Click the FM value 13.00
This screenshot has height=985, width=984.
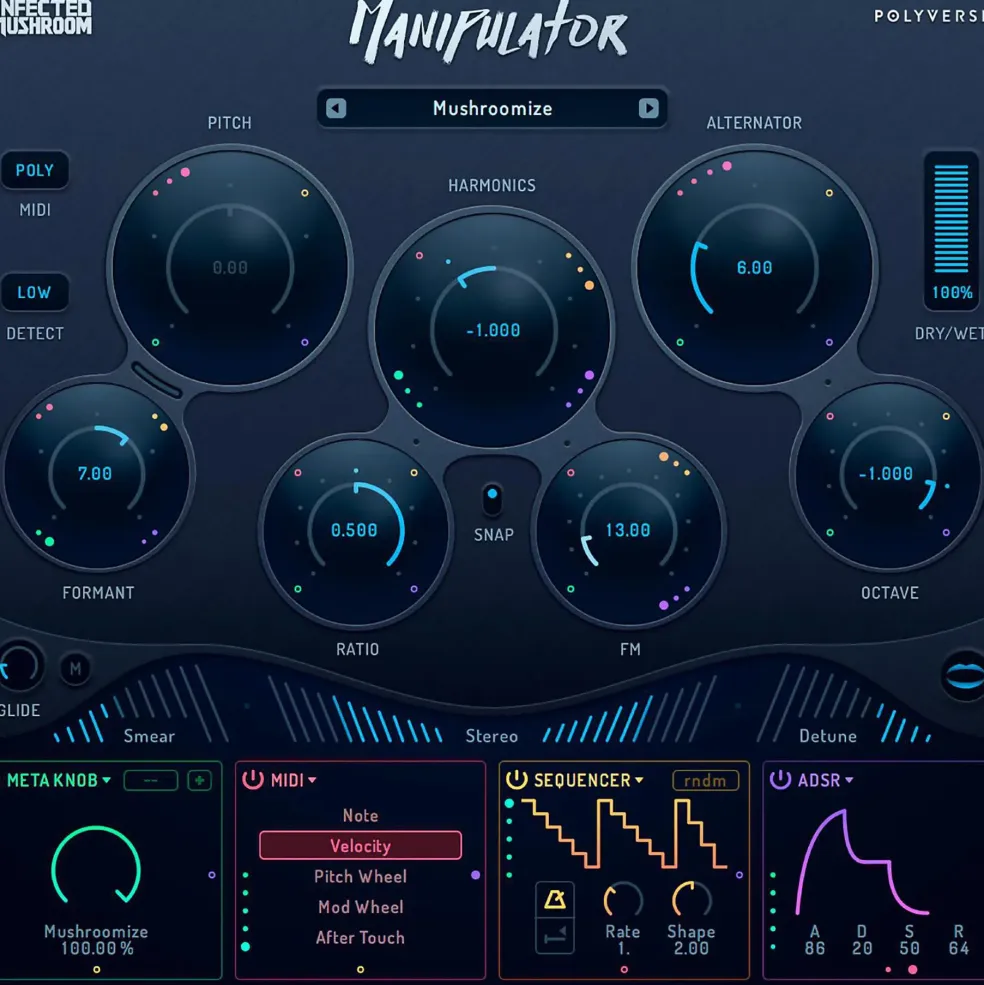click(628, 530)
